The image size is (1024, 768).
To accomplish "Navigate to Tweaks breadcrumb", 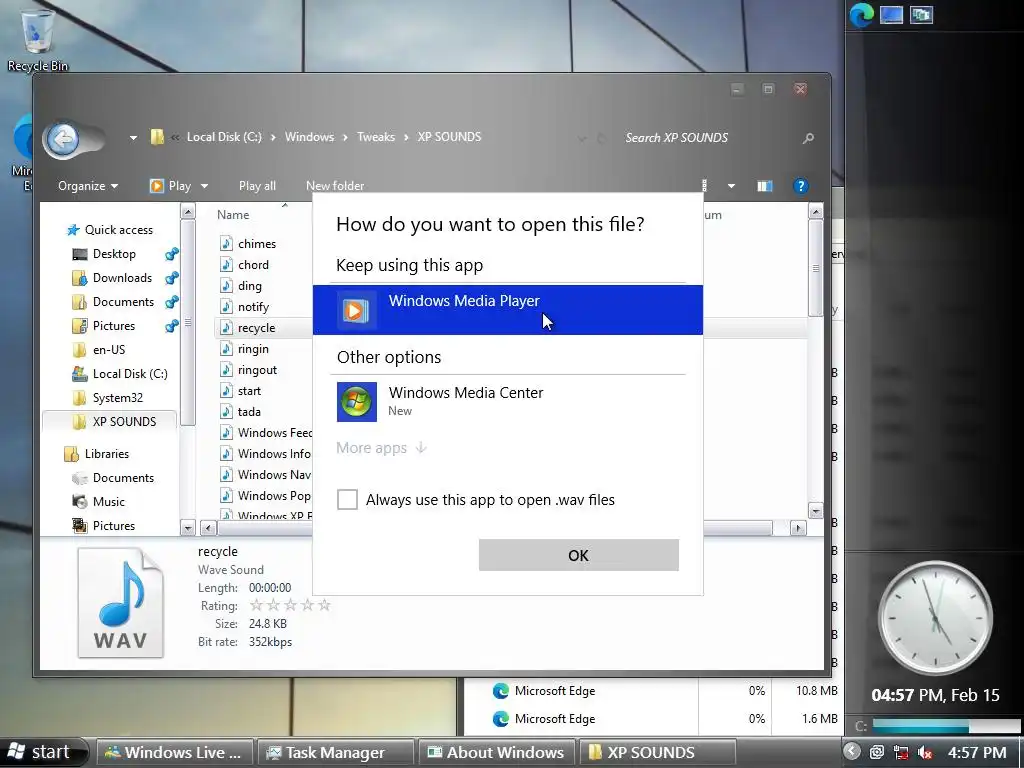I will point(376,137).
